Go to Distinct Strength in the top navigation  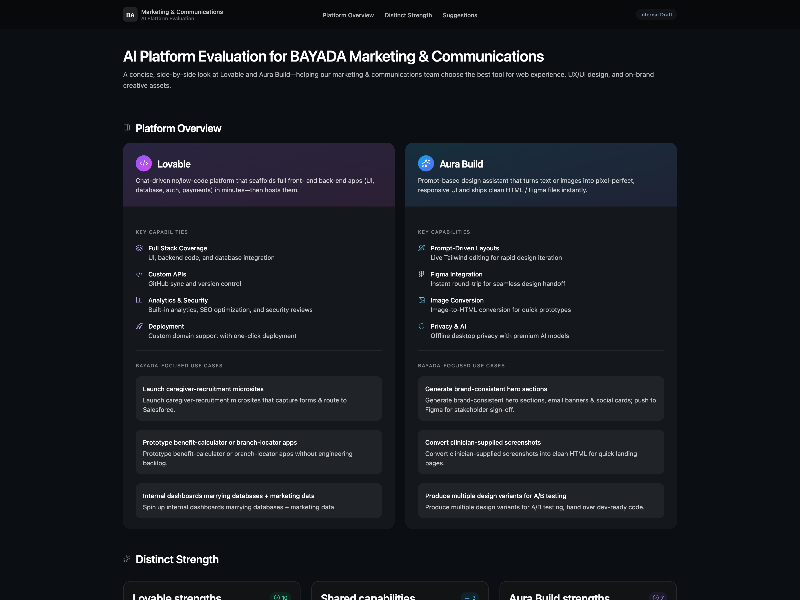point(408,15)
